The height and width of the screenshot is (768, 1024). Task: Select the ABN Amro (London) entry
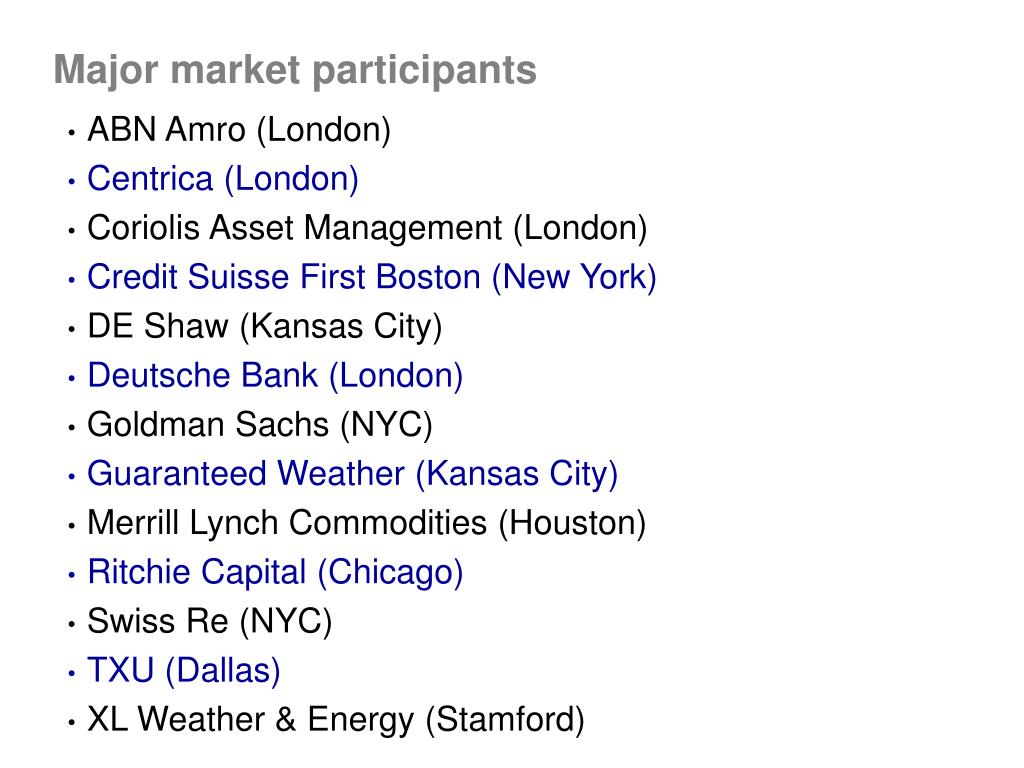239,130
